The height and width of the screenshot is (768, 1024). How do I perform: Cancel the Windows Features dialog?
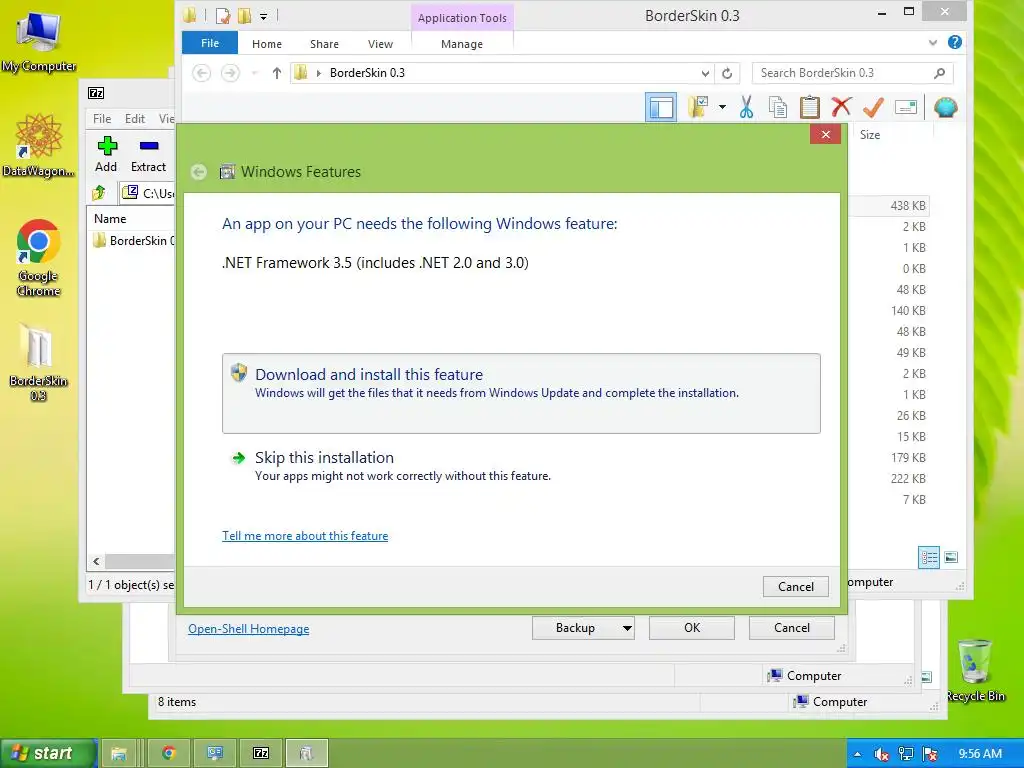795,586
